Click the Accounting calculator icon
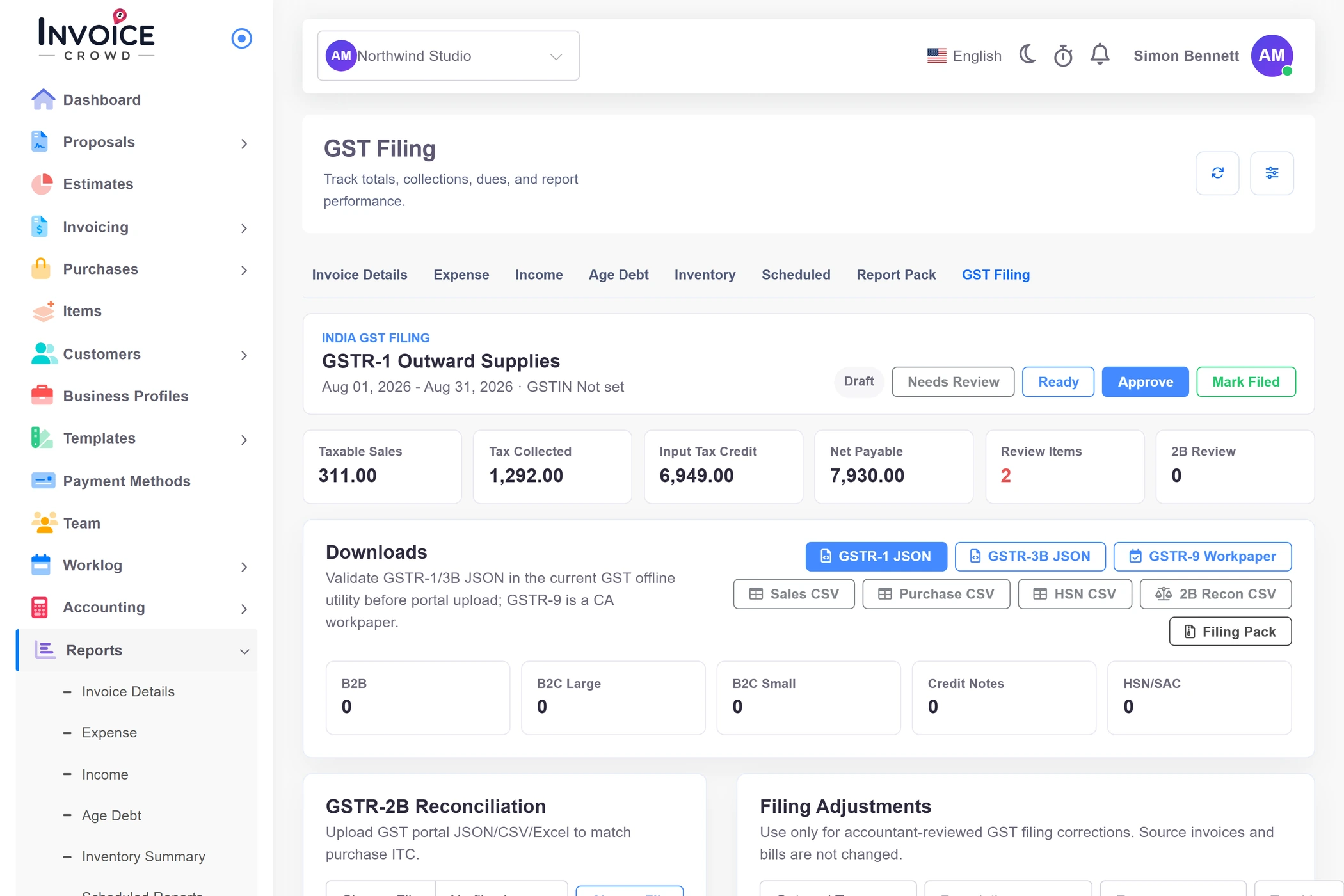This screenshot has width=1344, height=896. [x=40, y=607]
